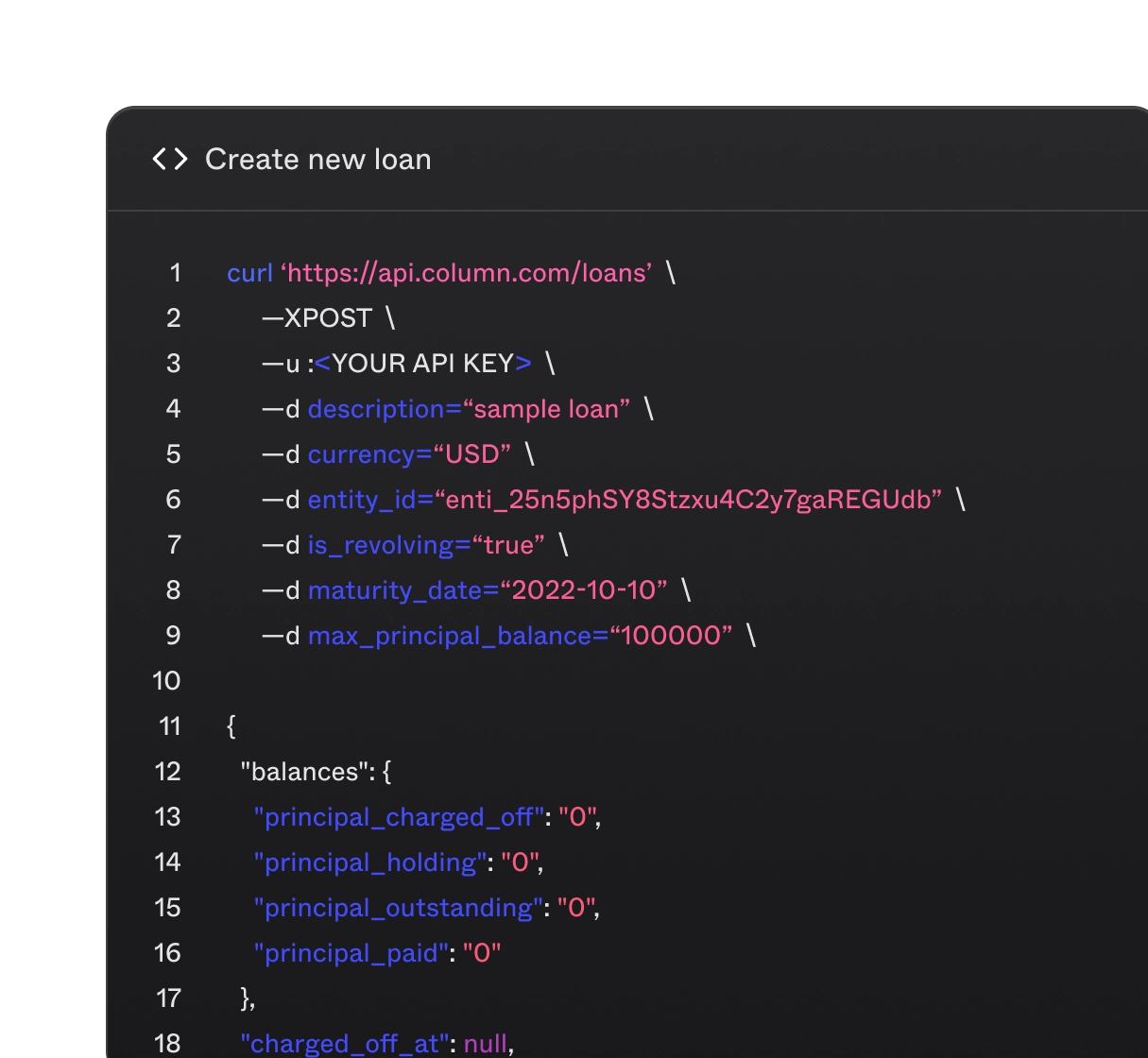Image resolution: width=1148 pixels, height=1058 pixels.
Task: Click the "balances" JSON key
Action: [x=300, y=772]
